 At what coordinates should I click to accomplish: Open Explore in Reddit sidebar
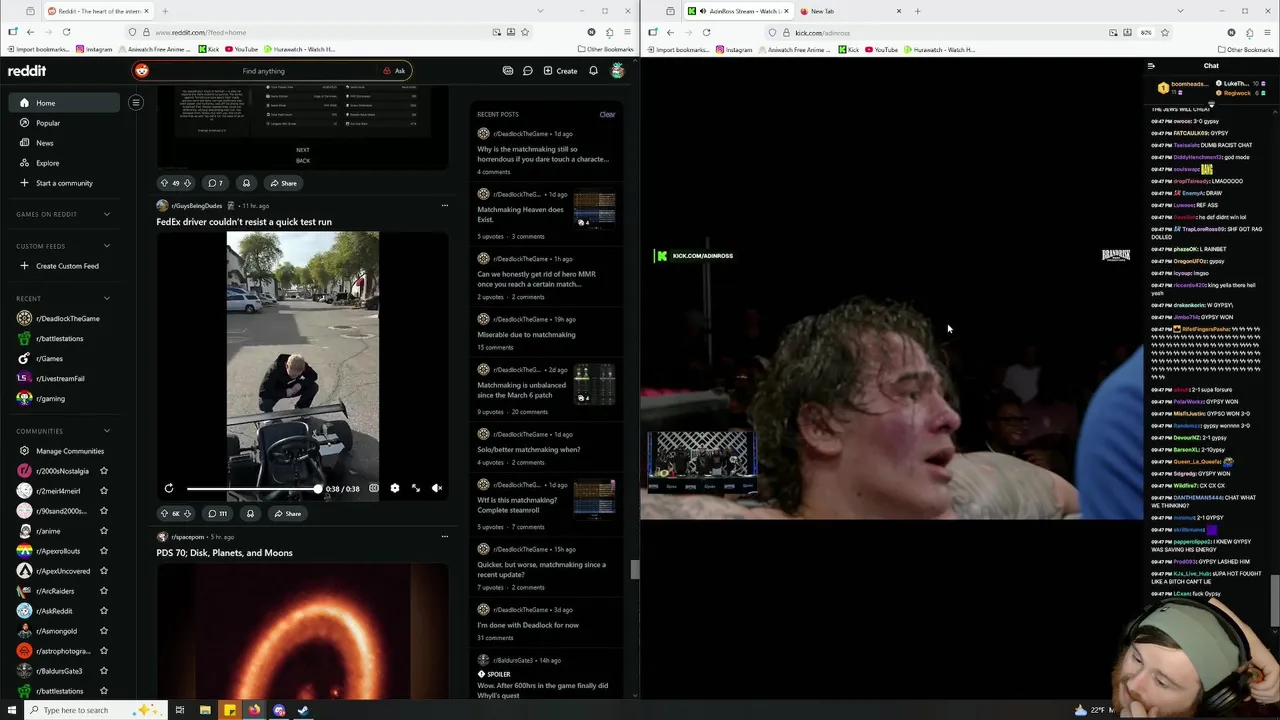(x=65, y=163)
